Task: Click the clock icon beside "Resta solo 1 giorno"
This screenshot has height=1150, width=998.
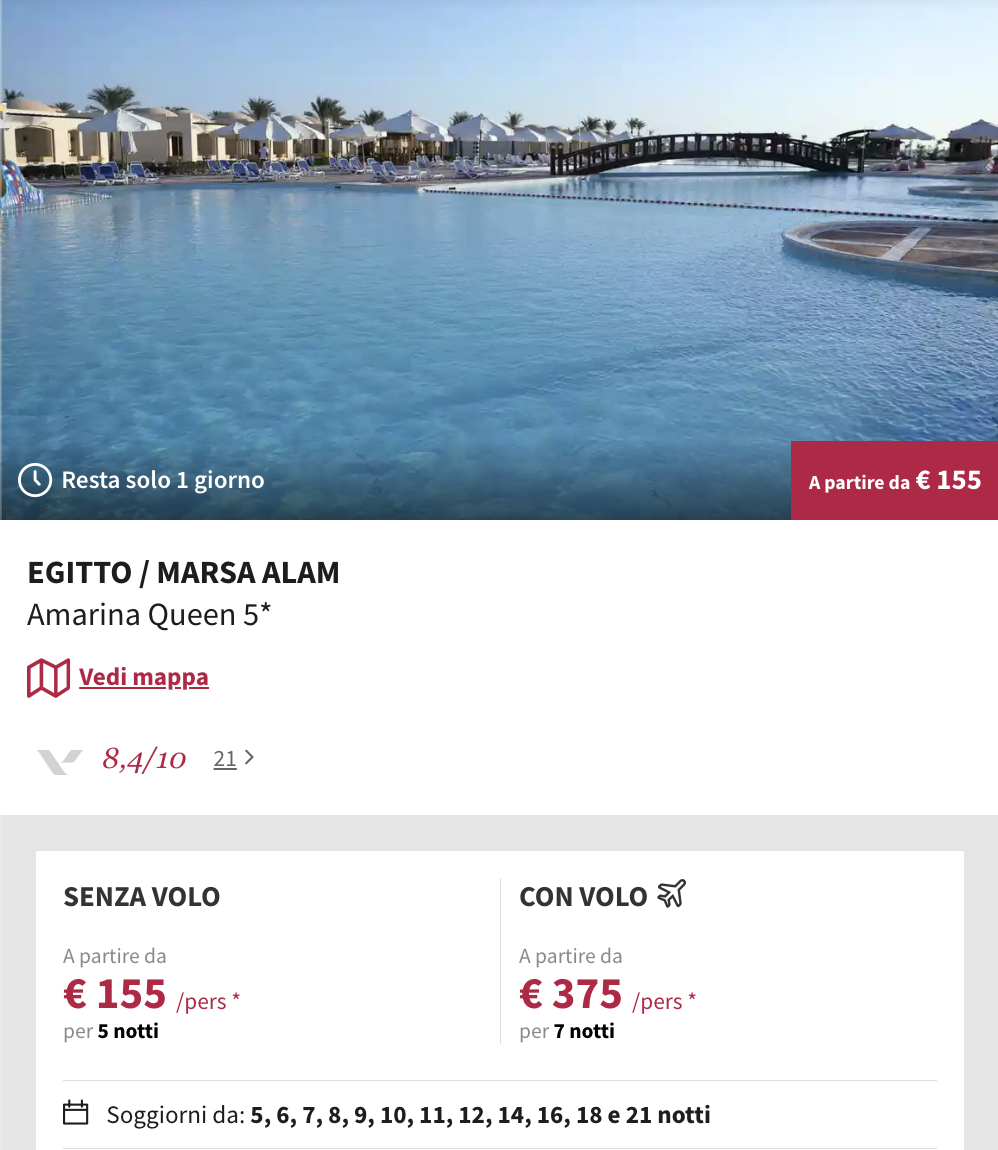Action: click(x=34, y=480)
